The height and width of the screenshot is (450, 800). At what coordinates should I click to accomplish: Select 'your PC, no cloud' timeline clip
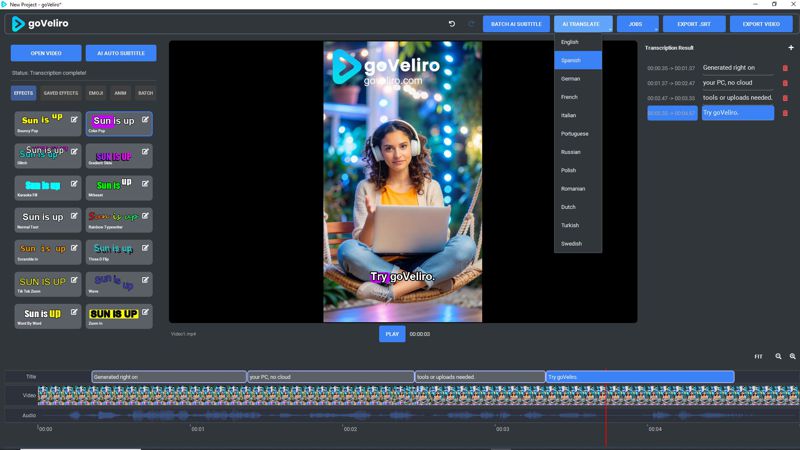point(331,377)
